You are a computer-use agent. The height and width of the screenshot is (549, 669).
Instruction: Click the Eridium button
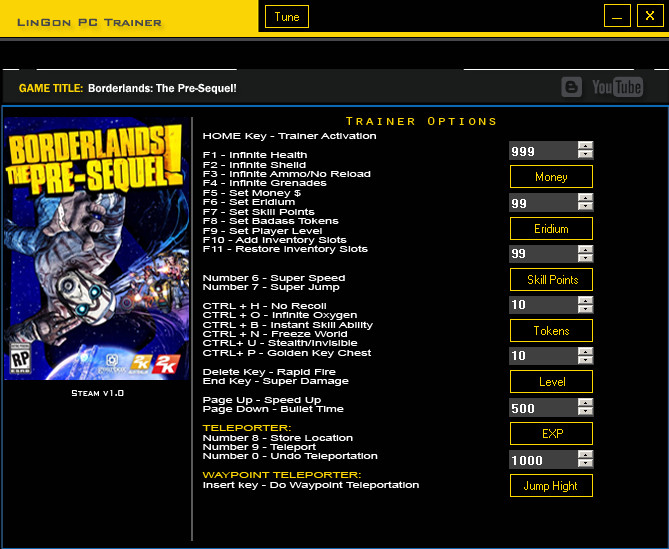pyautogui.click(x=551, y=229)
